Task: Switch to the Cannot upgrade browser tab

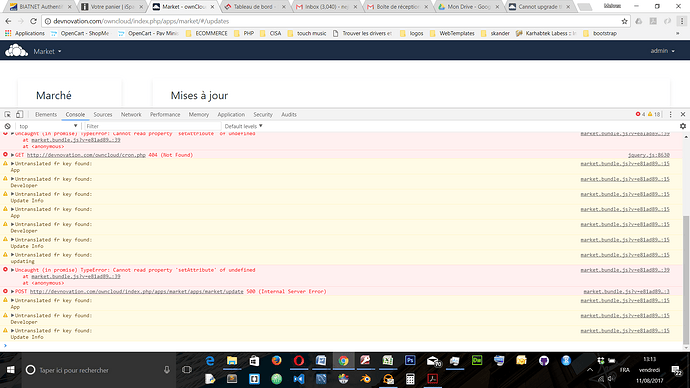Action: point(539,7)
